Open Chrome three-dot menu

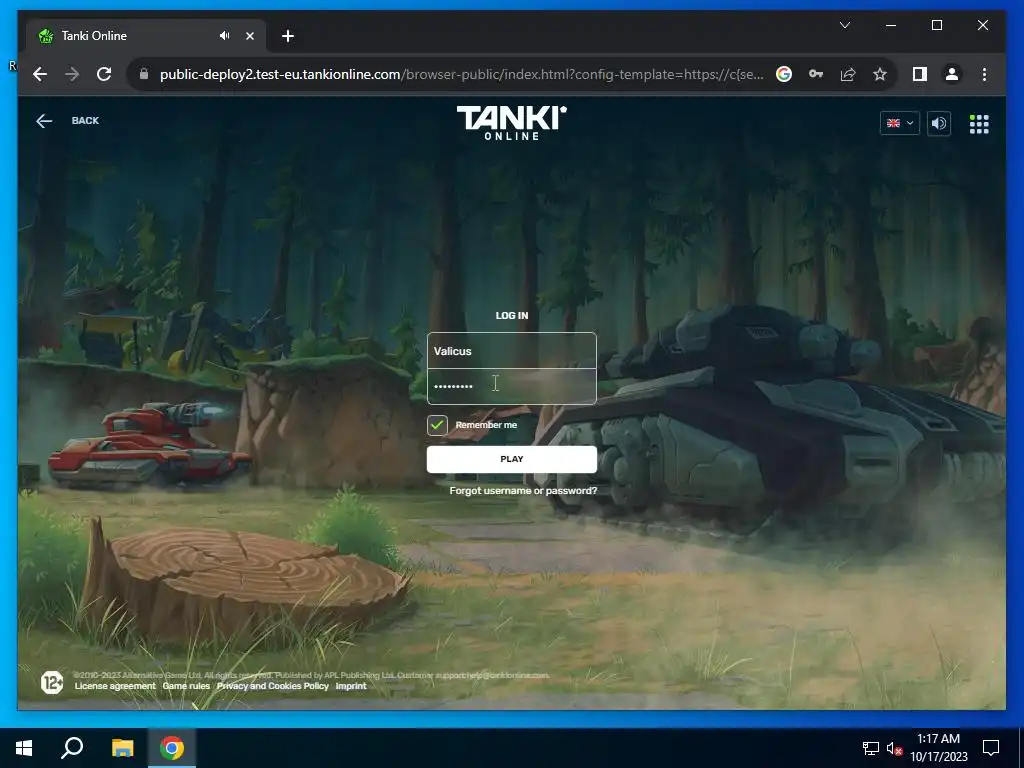tap(984, 74)
